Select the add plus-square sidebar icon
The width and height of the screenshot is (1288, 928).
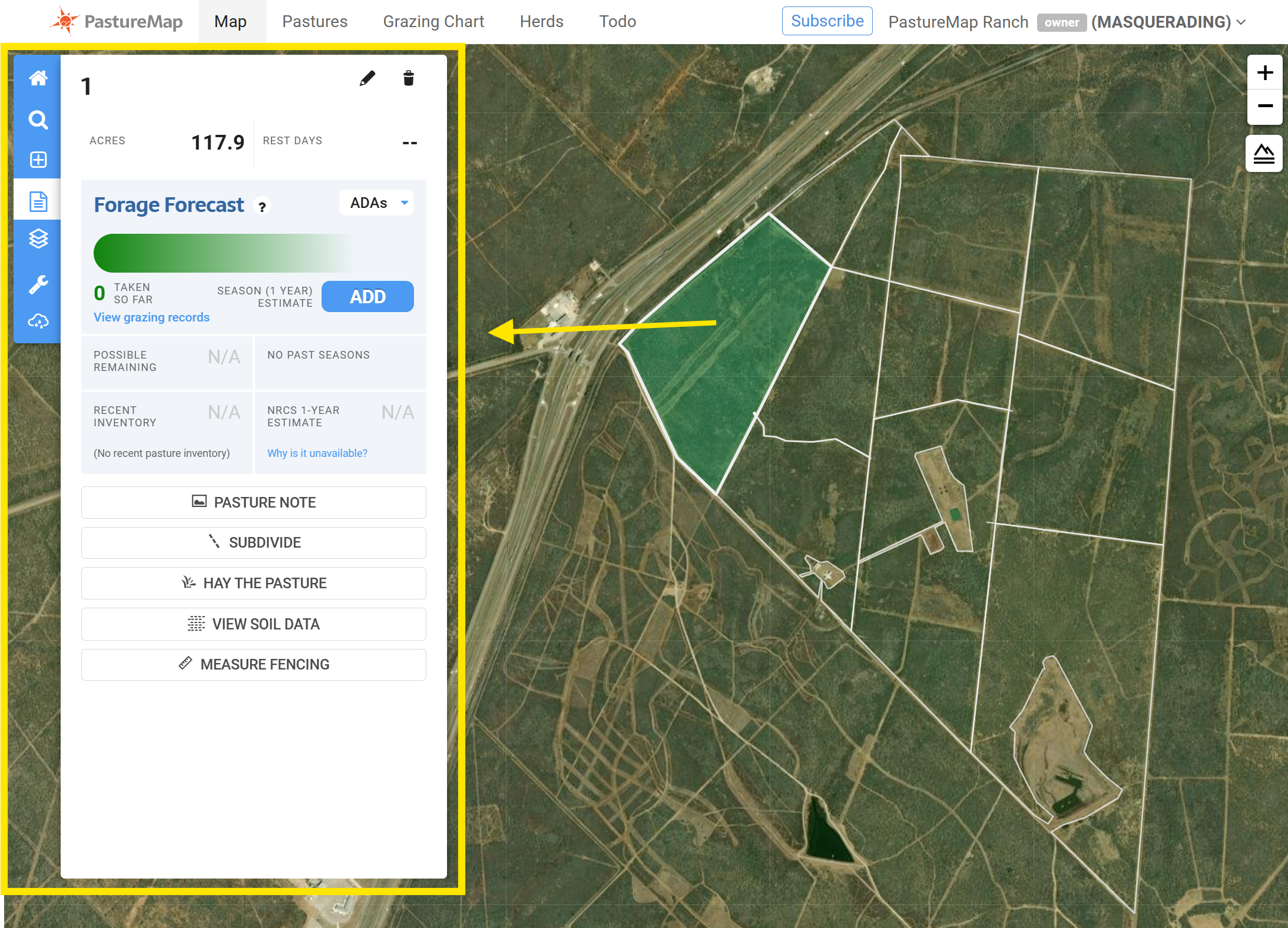pos(38,160)
